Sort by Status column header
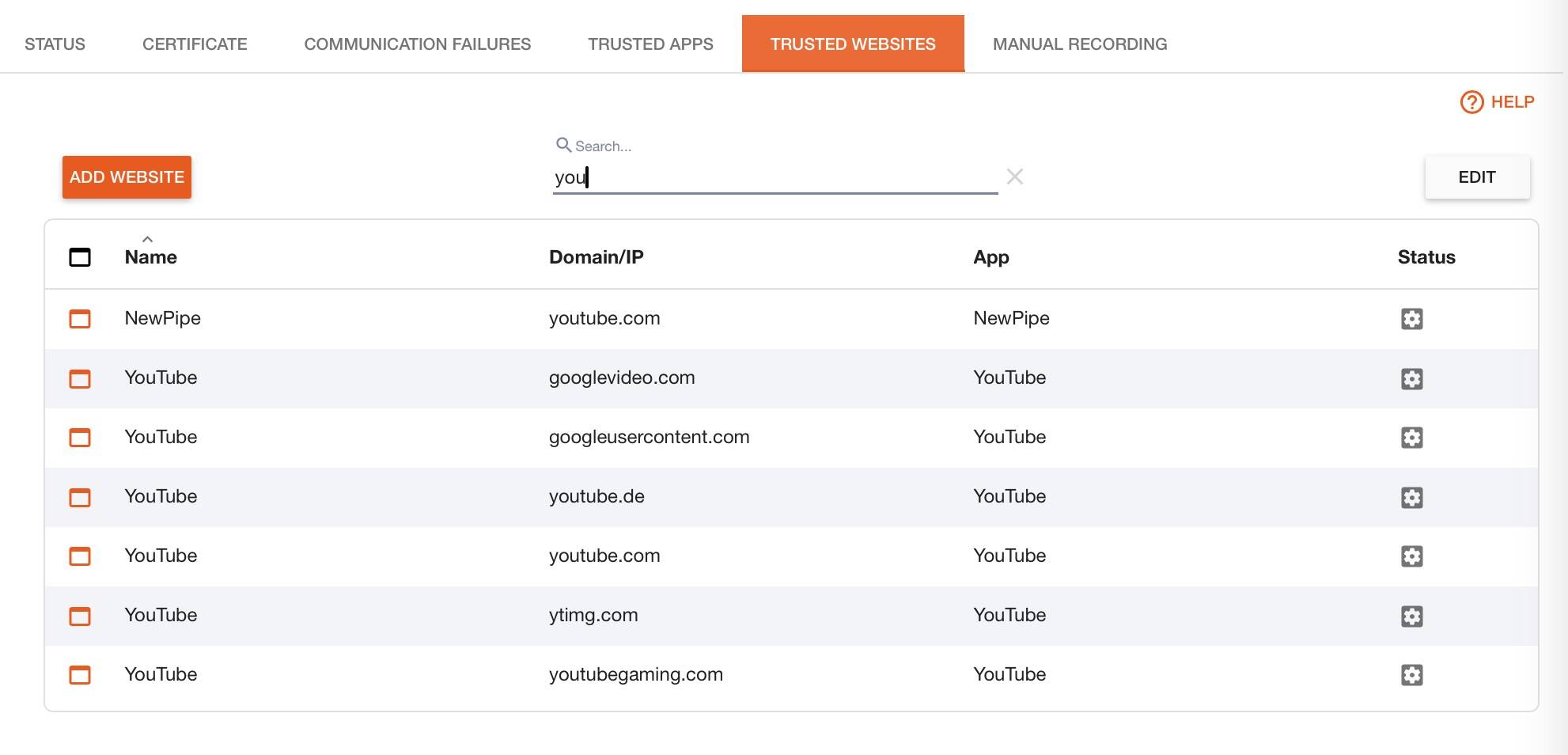Viewport: 1568px width, 755px height. (x=1426, y=257)
